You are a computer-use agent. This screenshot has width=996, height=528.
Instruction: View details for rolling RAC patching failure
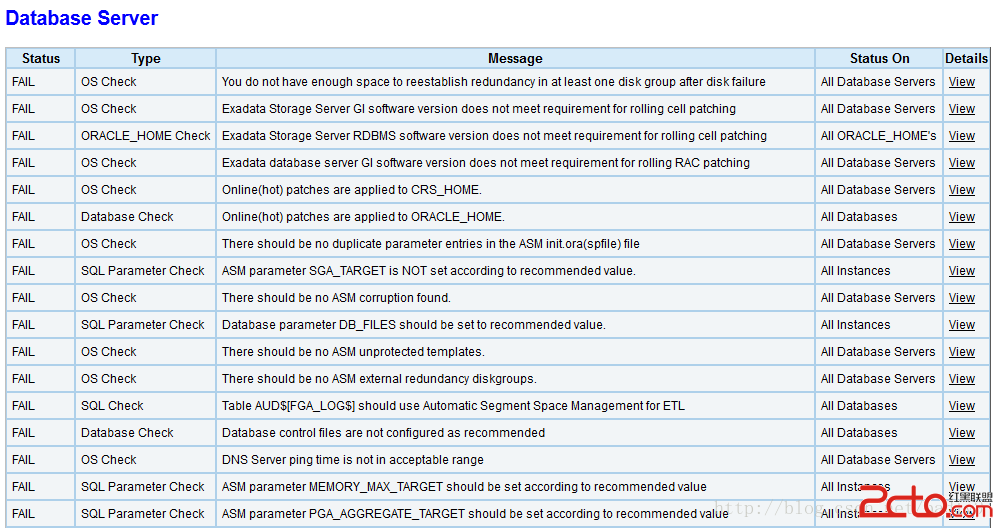[x=962, y=163]
